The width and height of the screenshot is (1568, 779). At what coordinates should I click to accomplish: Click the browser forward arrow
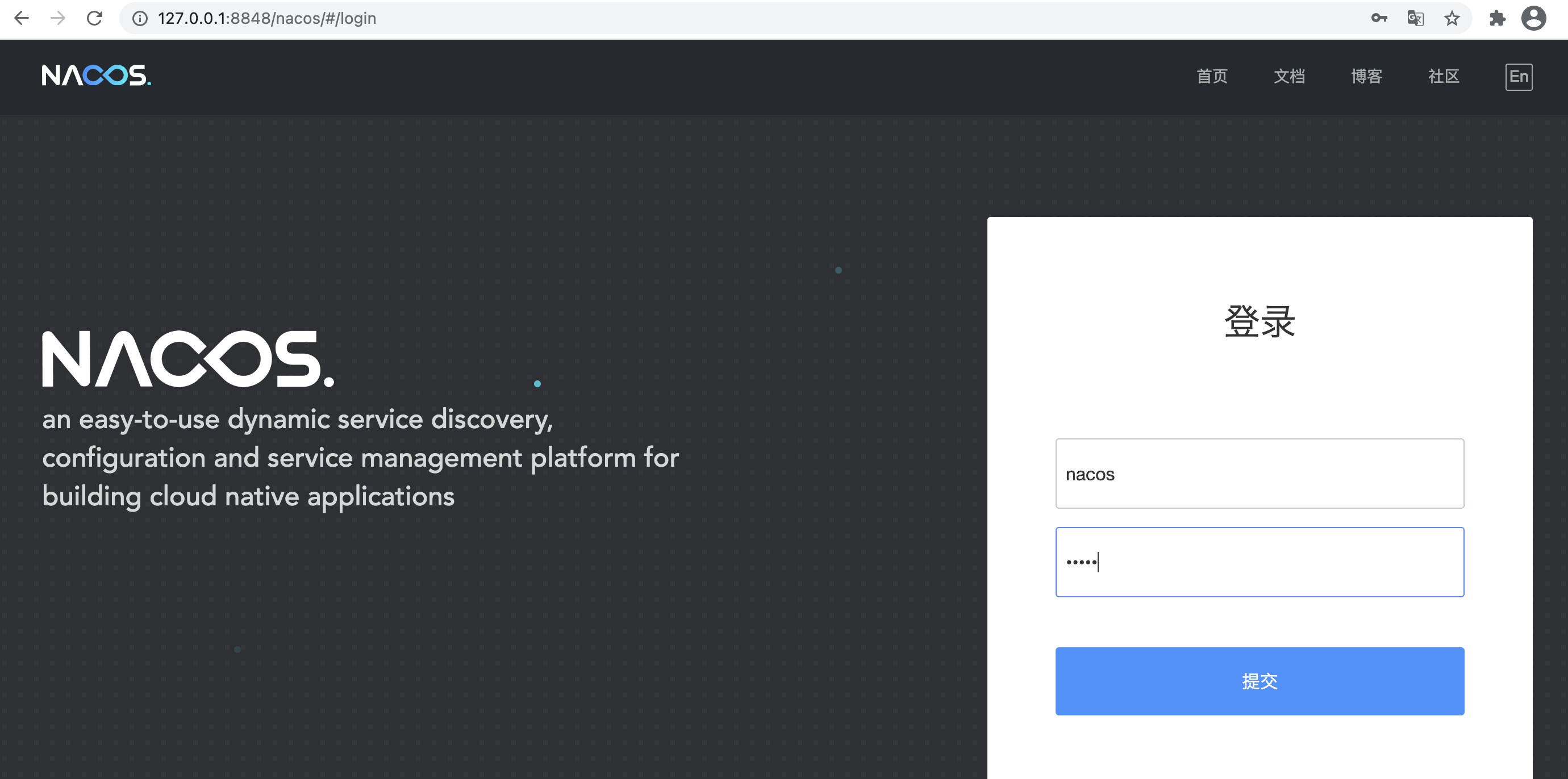point(58,18)
